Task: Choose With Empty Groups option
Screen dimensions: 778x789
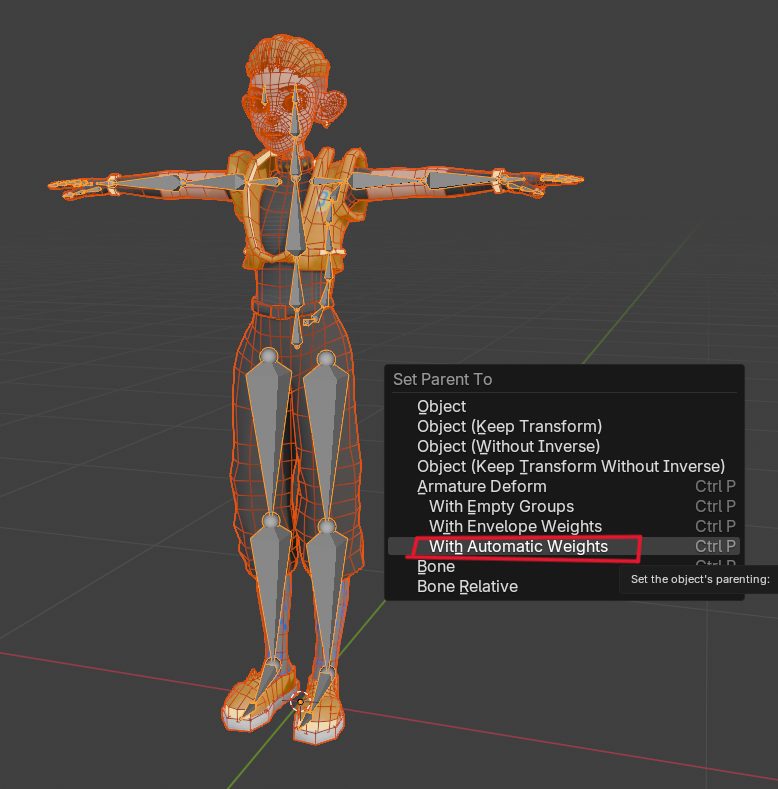Action: (501, 506)
